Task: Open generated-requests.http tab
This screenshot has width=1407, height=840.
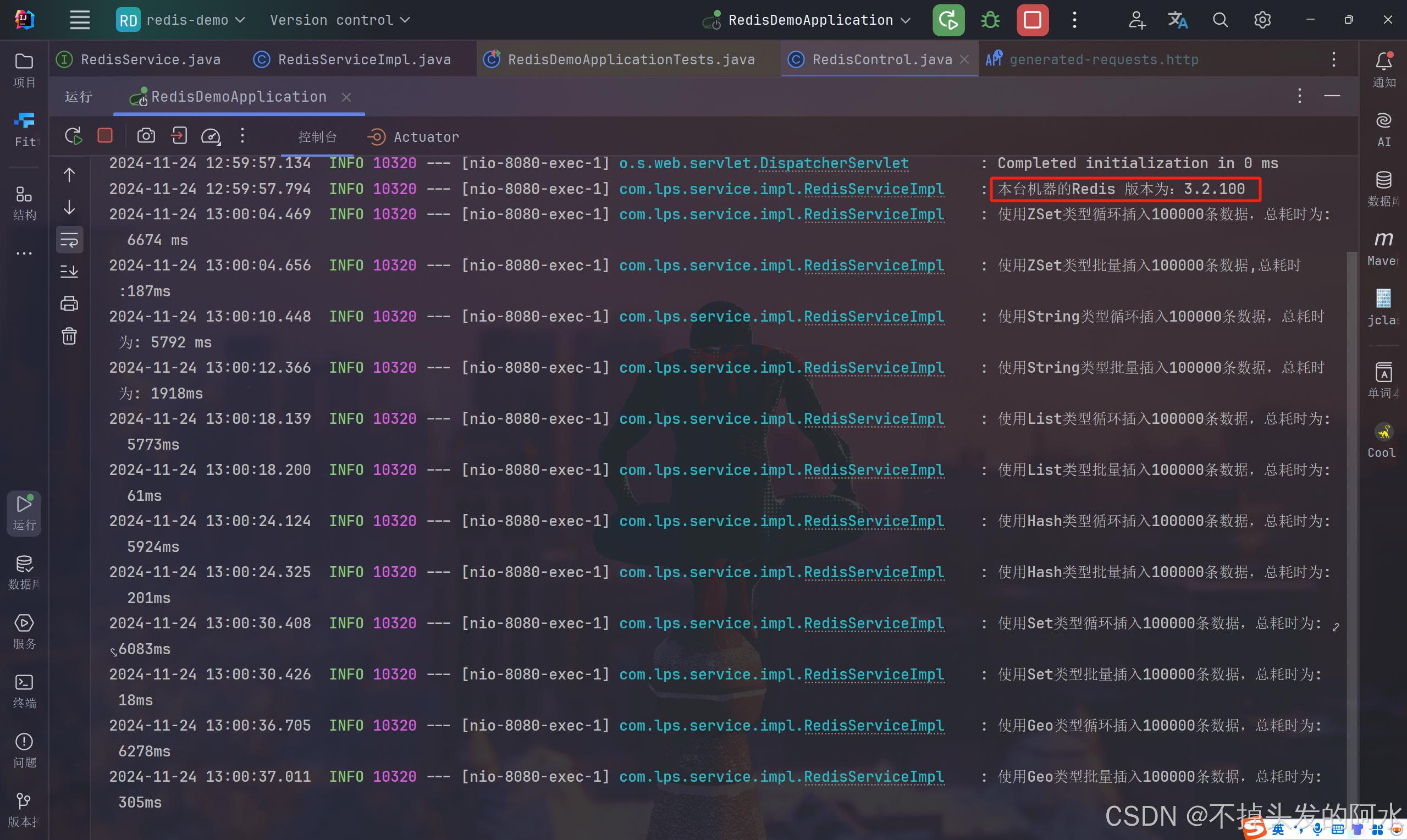Action: coord(1093,59)
